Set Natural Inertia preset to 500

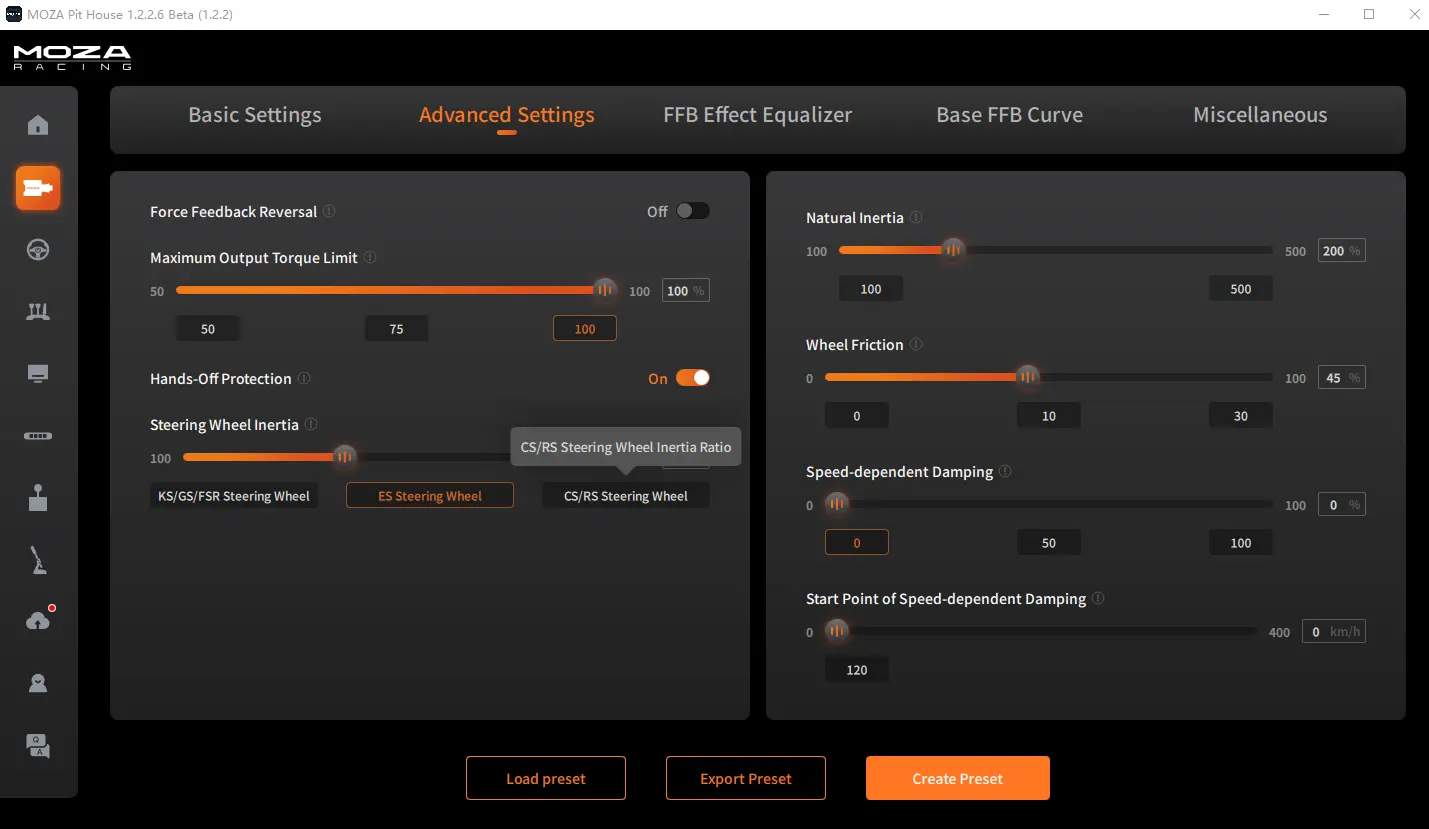[x=1241, y=289]
